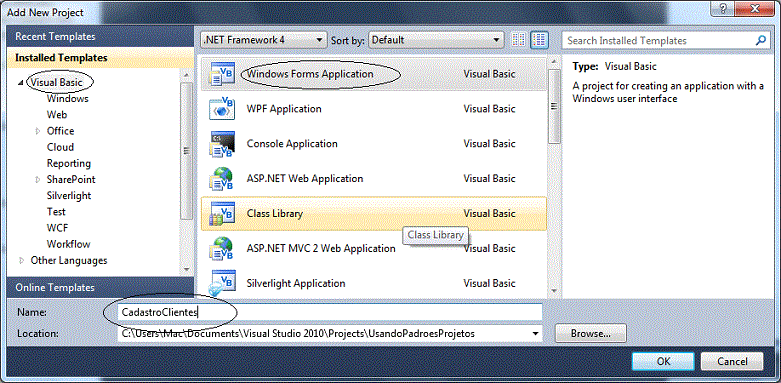Click the search magnifier icon
781x383 pixels.
click(760, 40)
